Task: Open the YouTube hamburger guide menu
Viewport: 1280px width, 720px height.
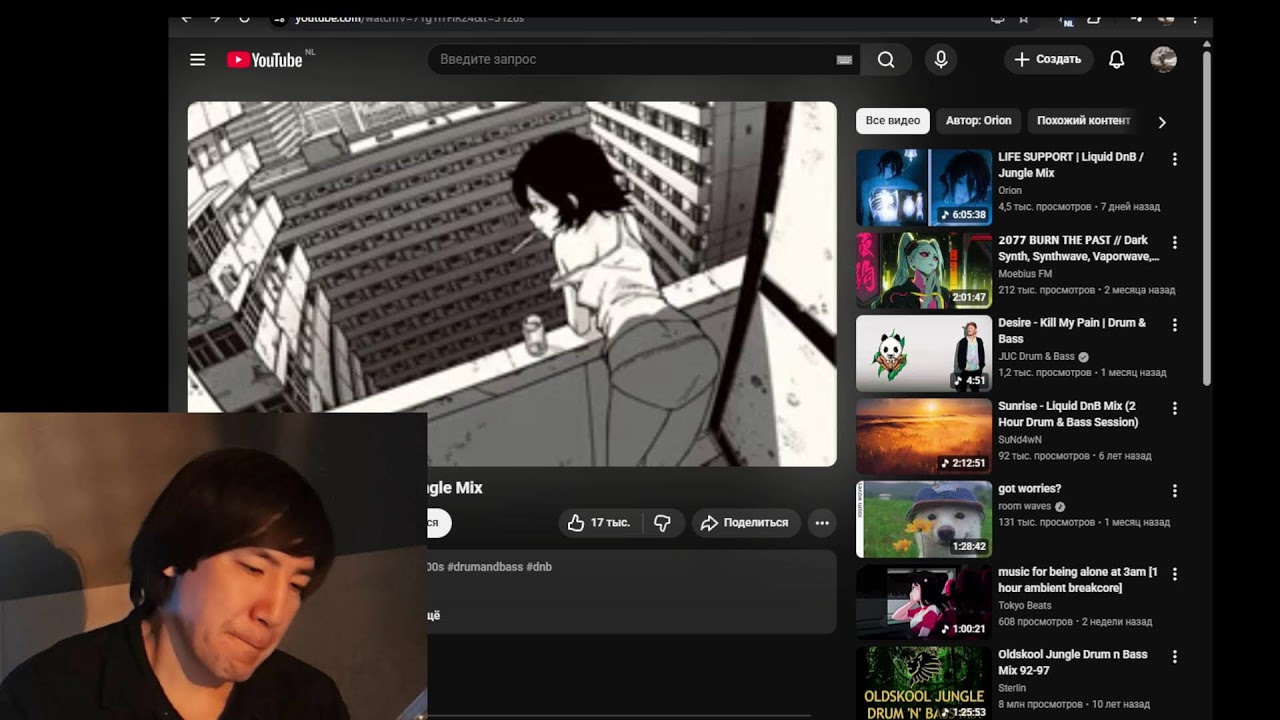Action: point(197,60)
